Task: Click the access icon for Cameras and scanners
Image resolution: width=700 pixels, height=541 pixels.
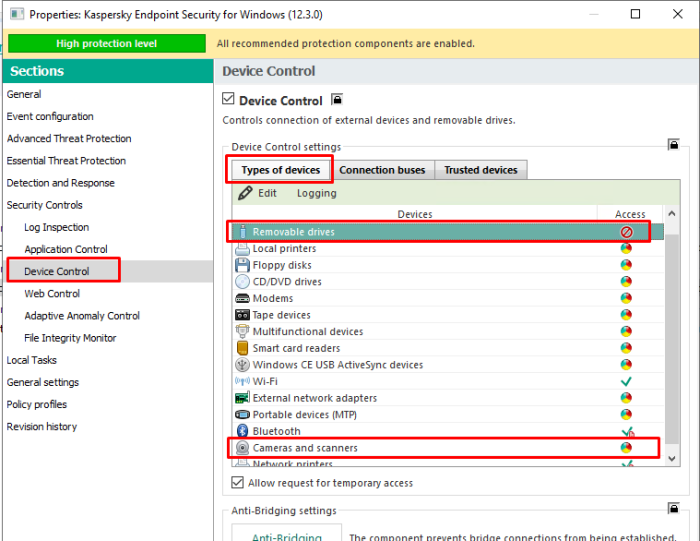Action: (626, 448)
